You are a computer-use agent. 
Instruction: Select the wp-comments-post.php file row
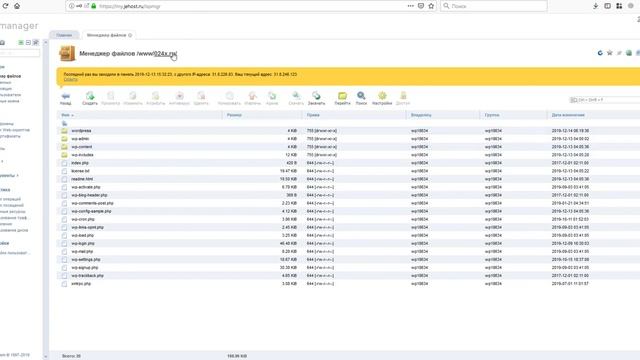(x=349, y=203)
